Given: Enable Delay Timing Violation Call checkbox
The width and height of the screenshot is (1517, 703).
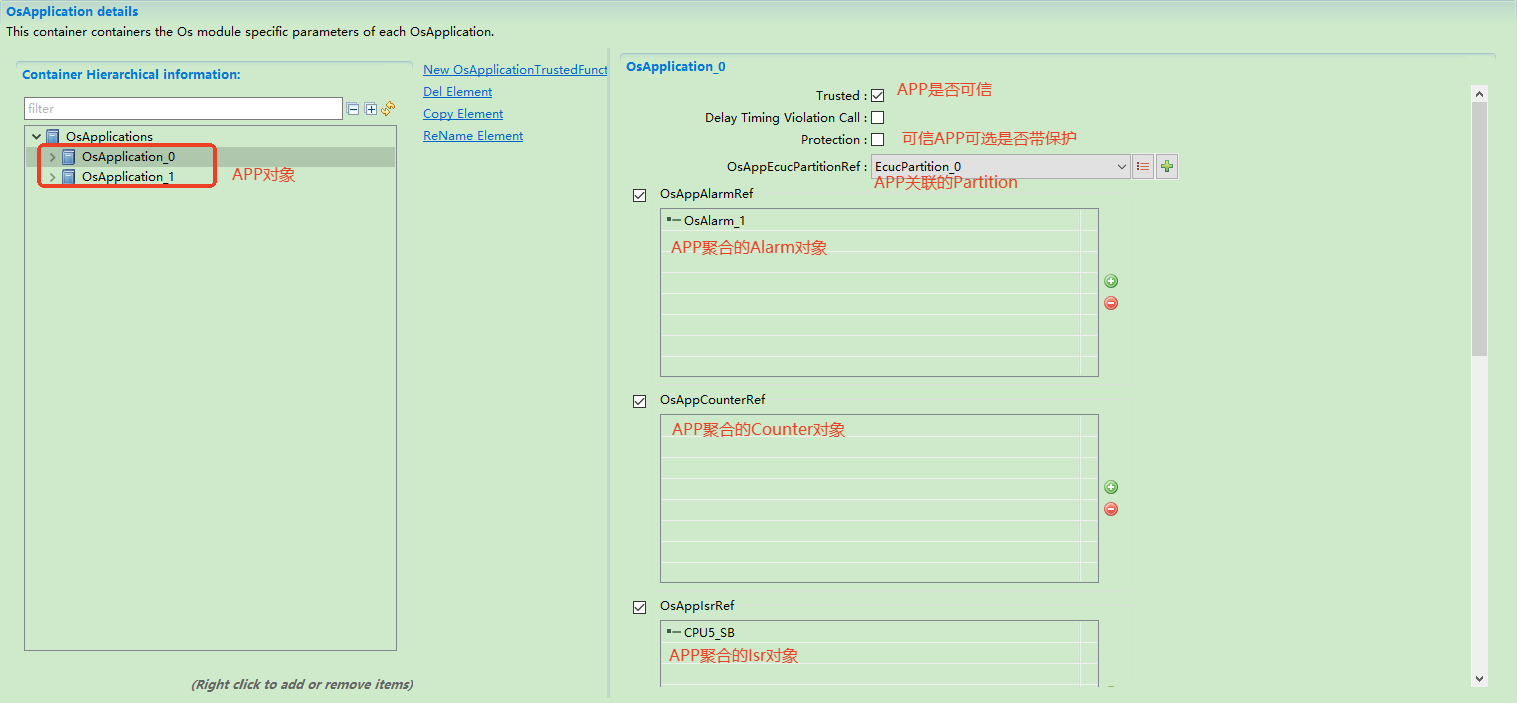Looking at the screenshot, I should (x=877, y=118).
